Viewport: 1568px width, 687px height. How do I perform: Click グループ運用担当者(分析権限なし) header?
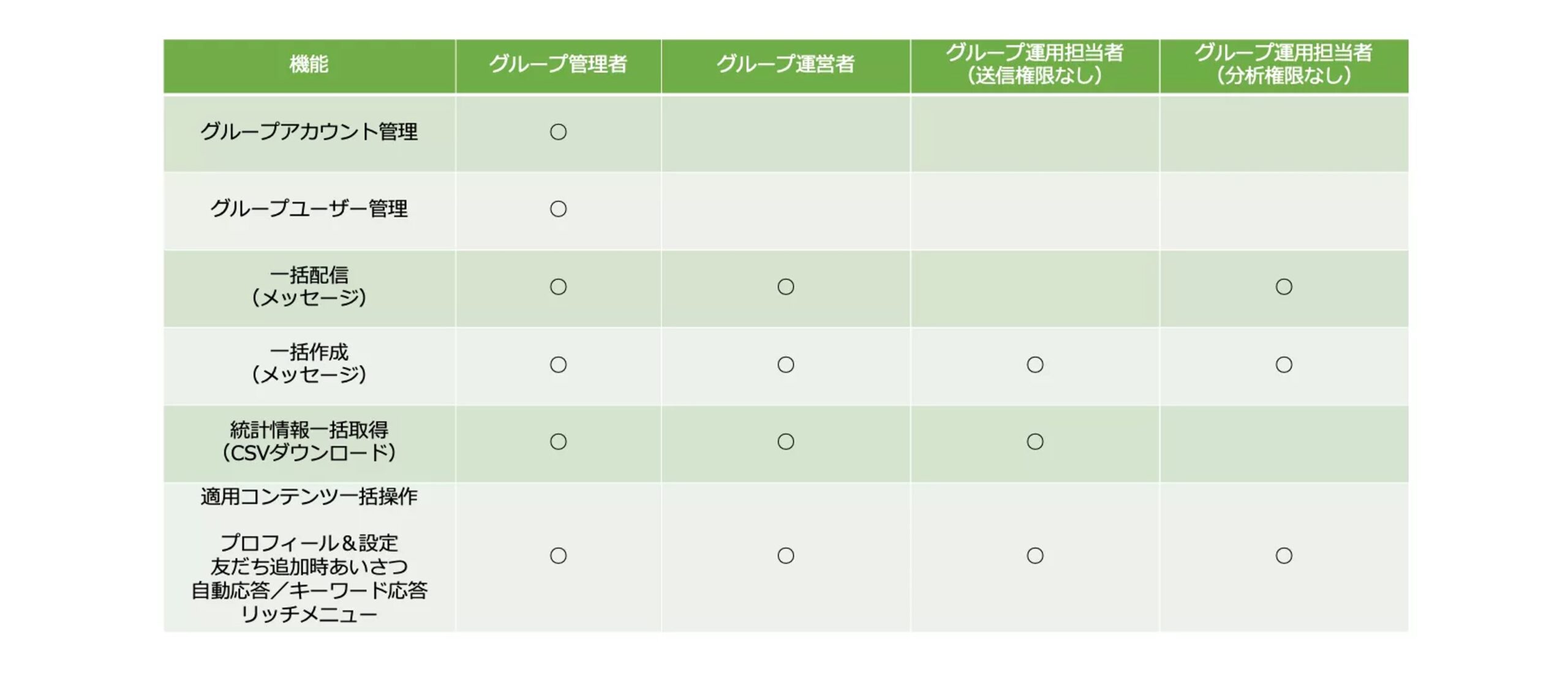[x=1284, y=64]
